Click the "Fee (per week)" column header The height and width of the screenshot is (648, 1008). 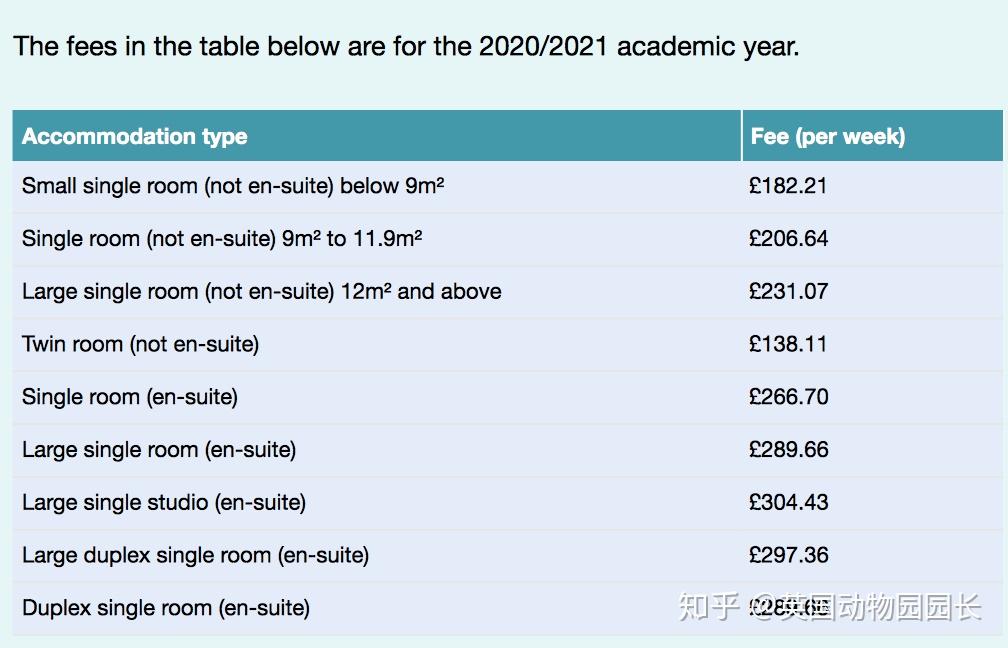[x=827, y=137]
